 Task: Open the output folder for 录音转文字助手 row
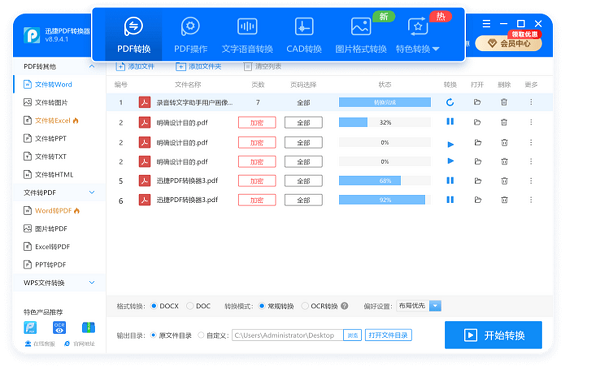click(x=477, y=102)
